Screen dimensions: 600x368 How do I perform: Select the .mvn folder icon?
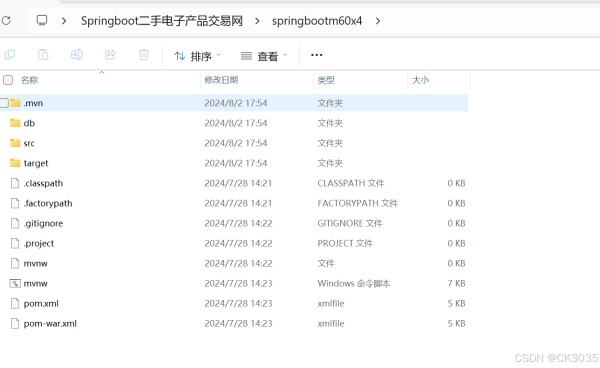[x=15, y=103]
